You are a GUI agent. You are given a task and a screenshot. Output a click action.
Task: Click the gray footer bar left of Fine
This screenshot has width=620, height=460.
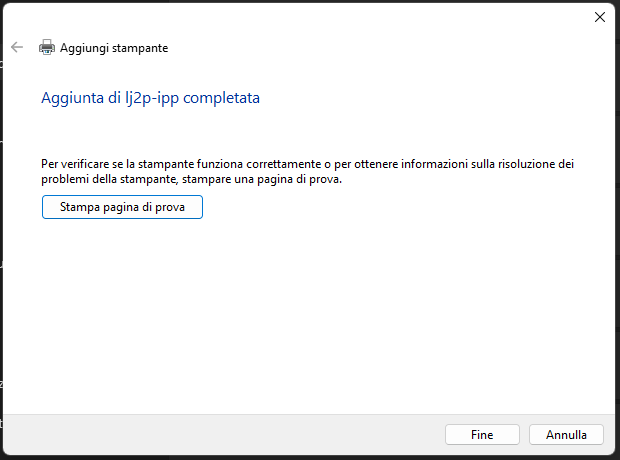221,435
